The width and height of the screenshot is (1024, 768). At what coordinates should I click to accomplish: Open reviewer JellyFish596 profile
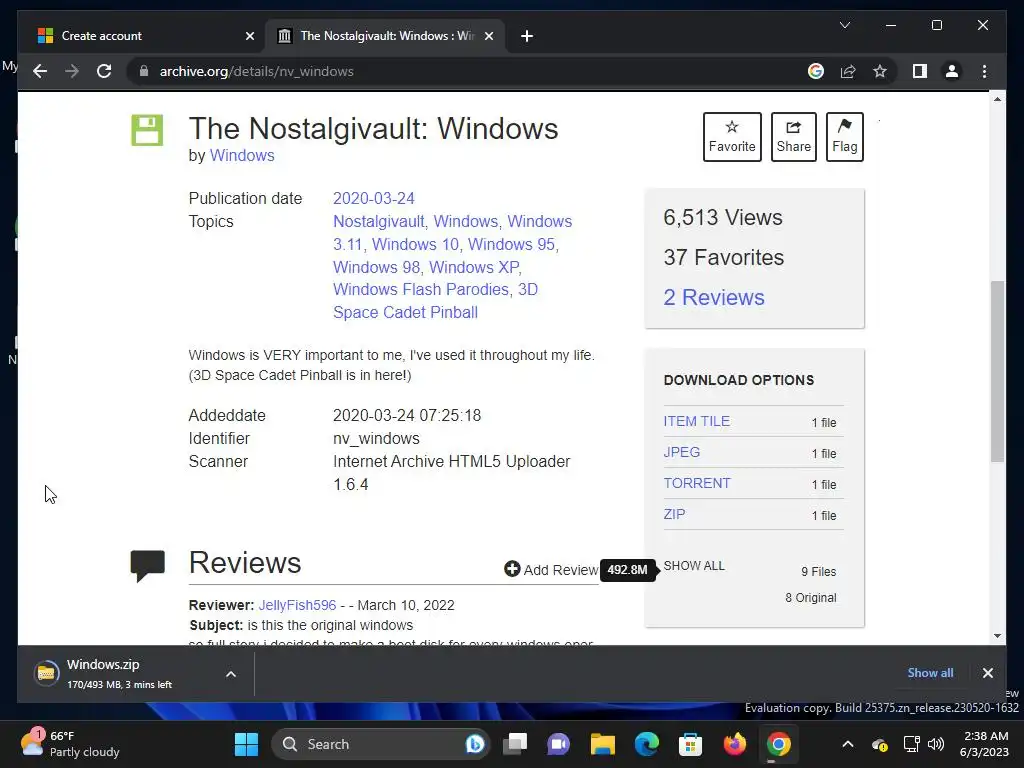coord(297,605)
